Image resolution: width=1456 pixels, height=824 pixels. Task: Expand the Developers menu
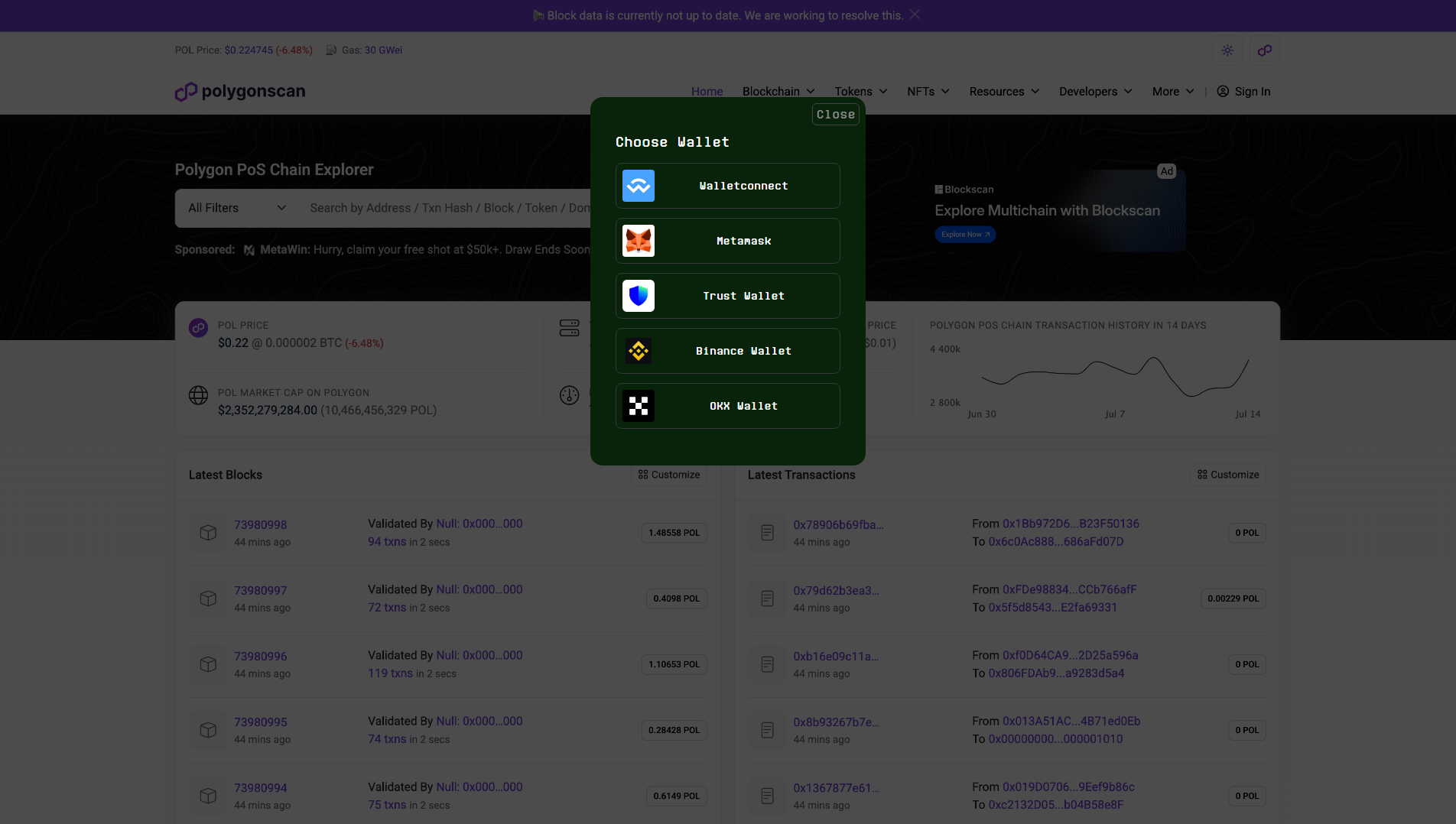(x=1095, y=92)
